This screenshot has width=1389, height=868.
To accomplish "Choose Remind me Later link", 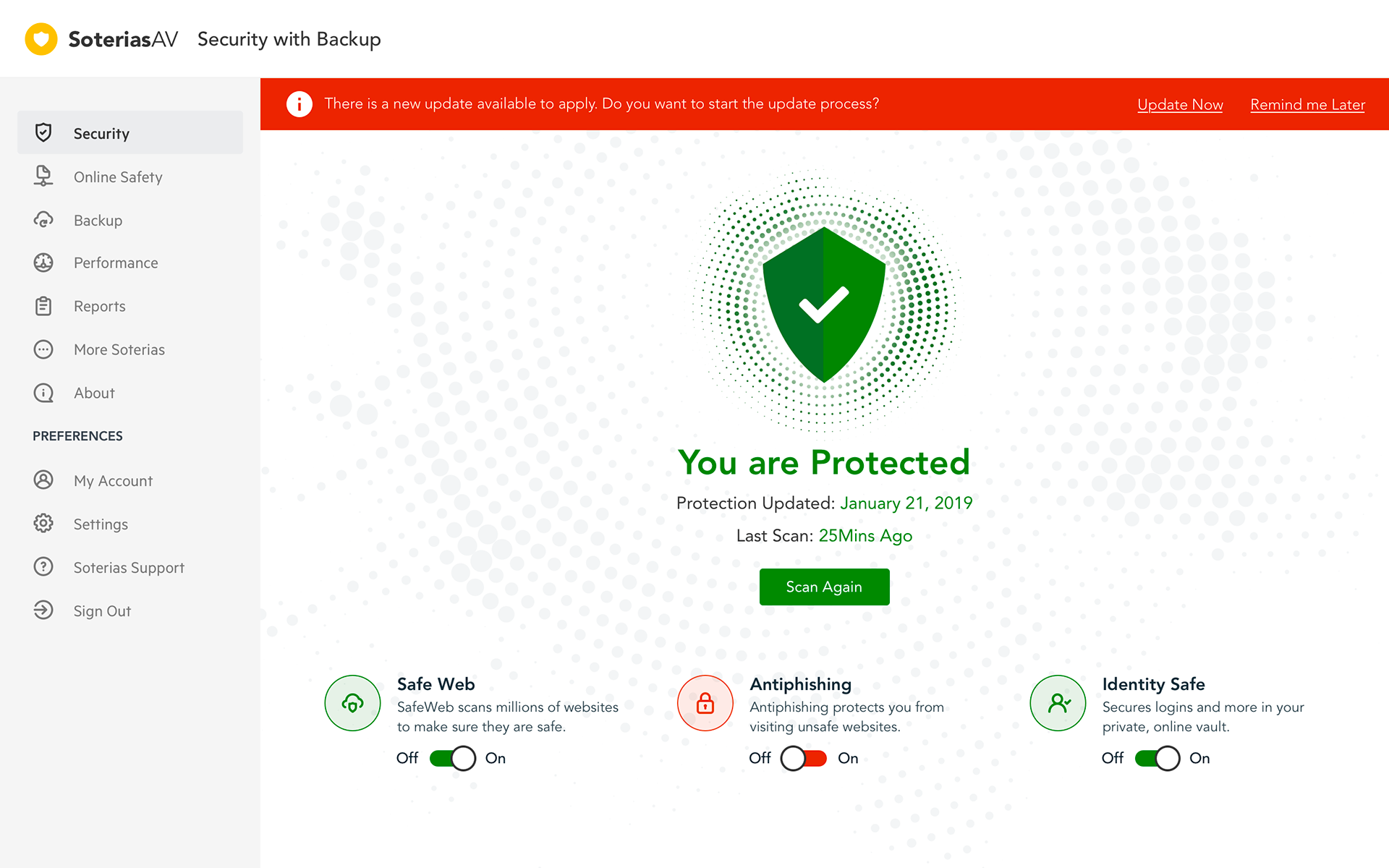I will pyautogui.click(x=1307, y=105).
